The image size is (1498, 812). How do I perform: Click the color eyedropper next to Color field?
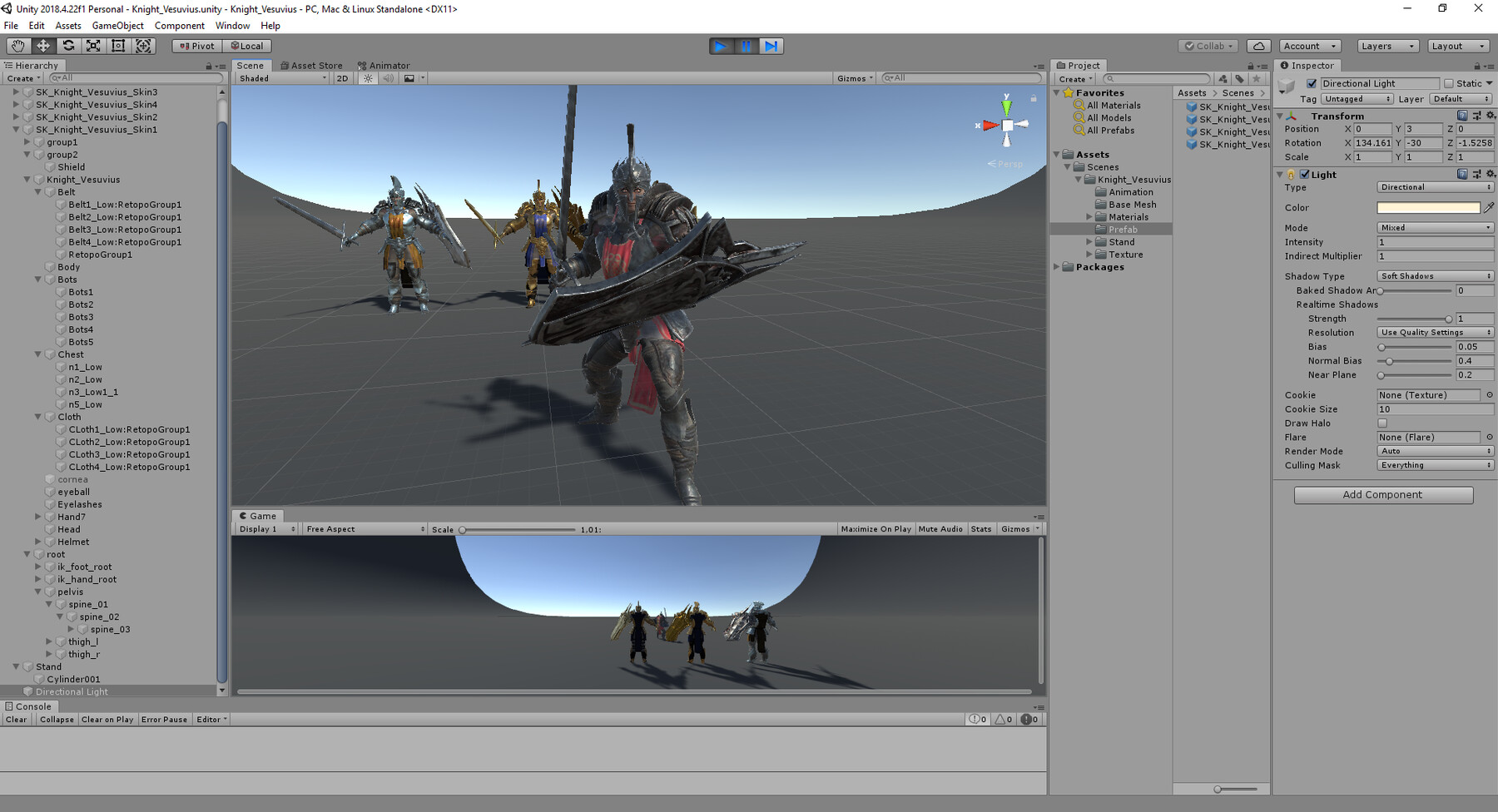(x=1489, y=207)
